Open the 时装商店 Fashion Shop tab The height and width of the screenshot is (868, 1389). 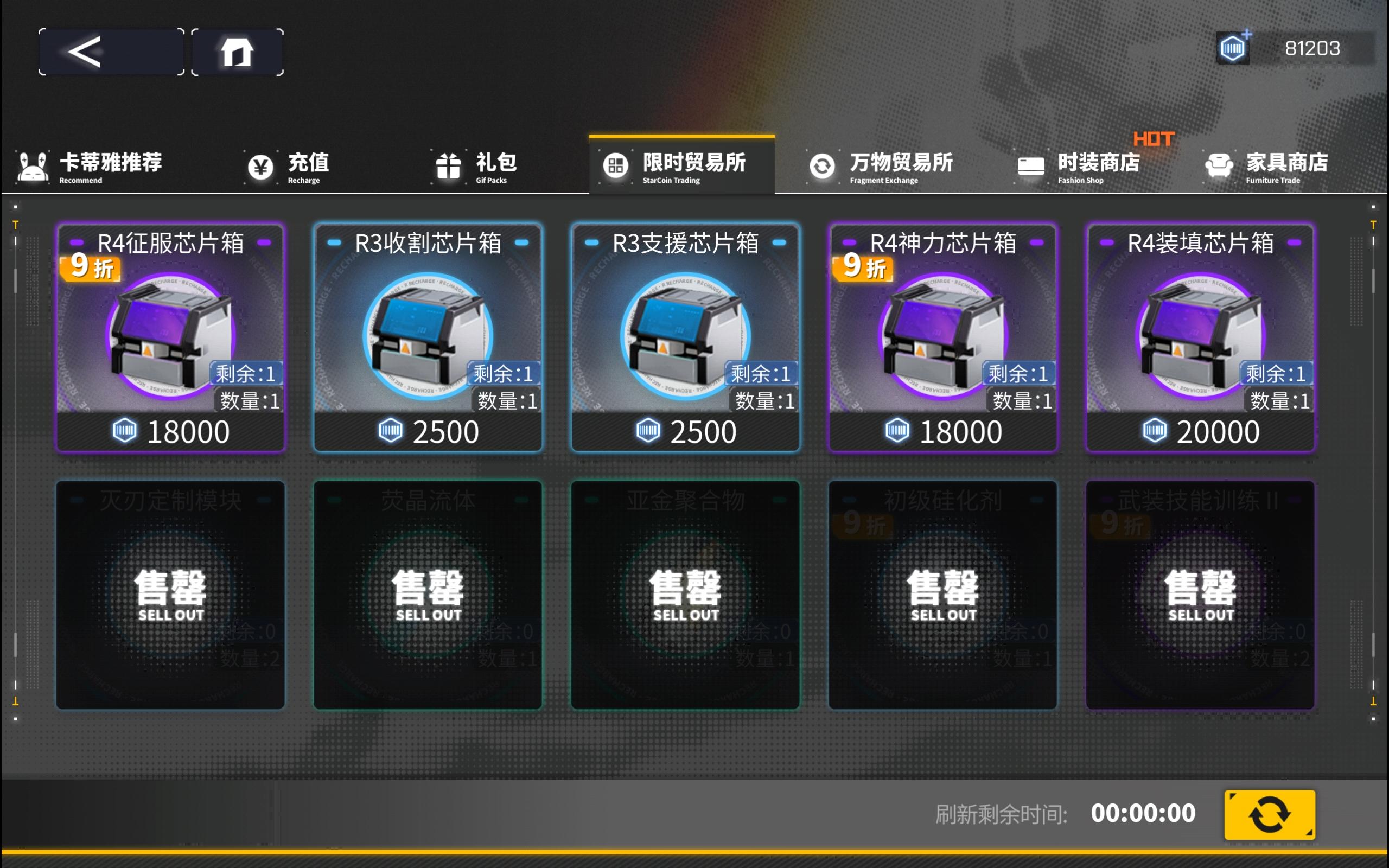pyautogui.click(x=1079, y=167)
